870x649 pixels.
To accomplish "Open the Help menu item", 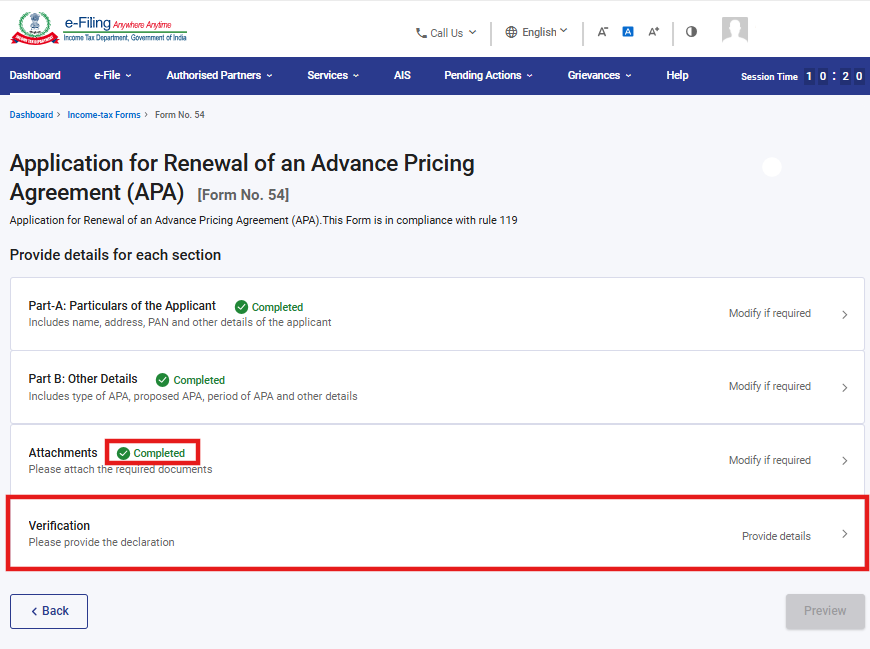I will (677, 76).
